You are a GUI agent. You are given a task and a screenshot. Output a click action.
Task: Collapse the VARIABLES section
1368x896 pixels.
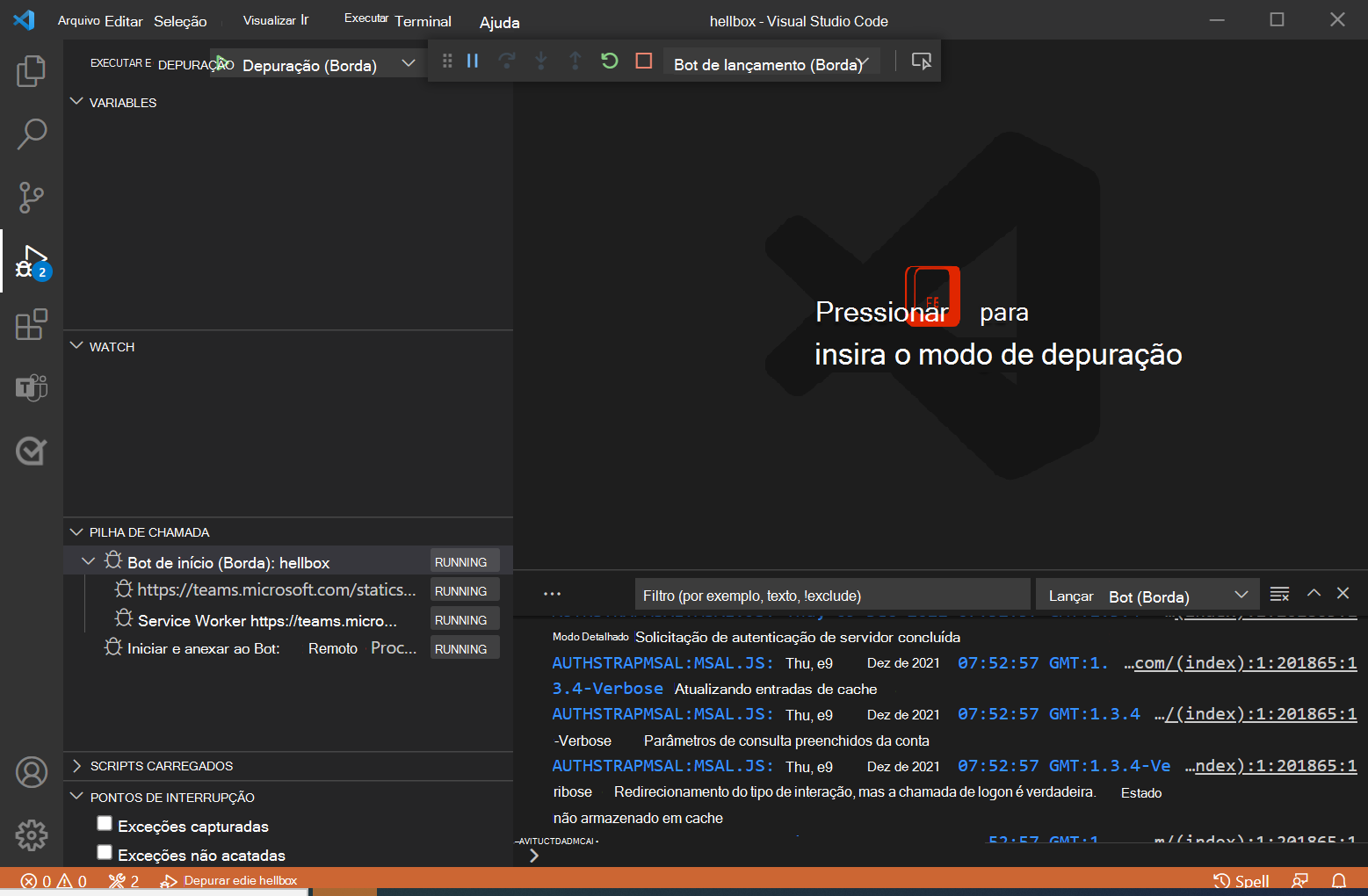pyautogui.click(x=76, y=102)
